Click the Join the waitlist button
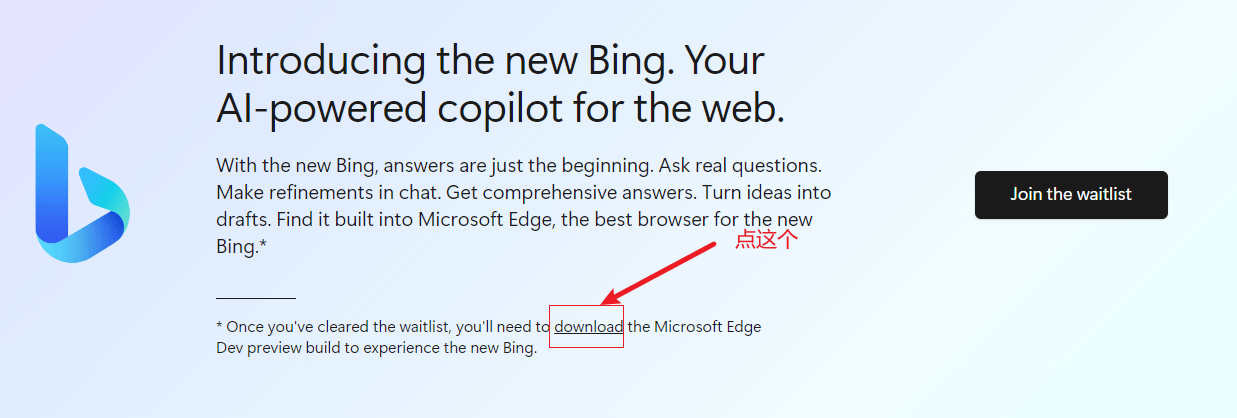Viewport: 1237px width, 418px height. tap(1071, 194)
